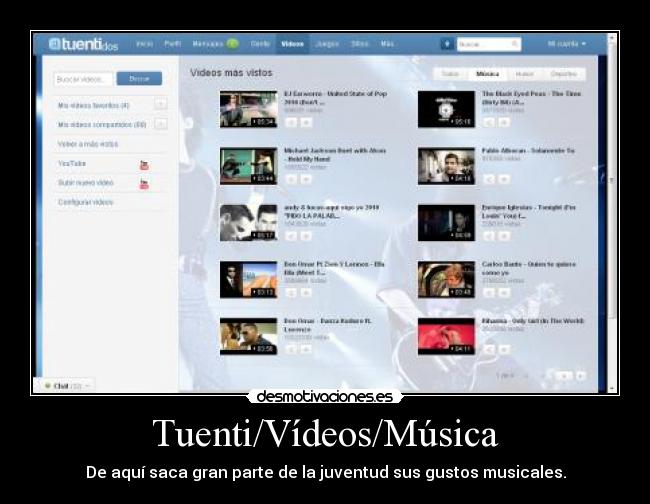Share the Carlos Baute video

(x=489, y=293)
